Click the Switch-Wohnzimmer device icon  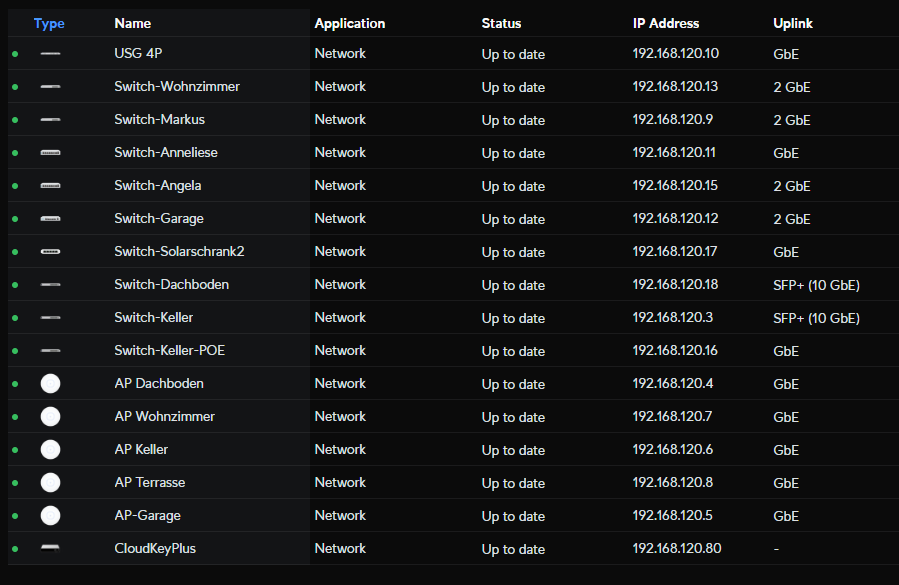click(x=50, y=87)
